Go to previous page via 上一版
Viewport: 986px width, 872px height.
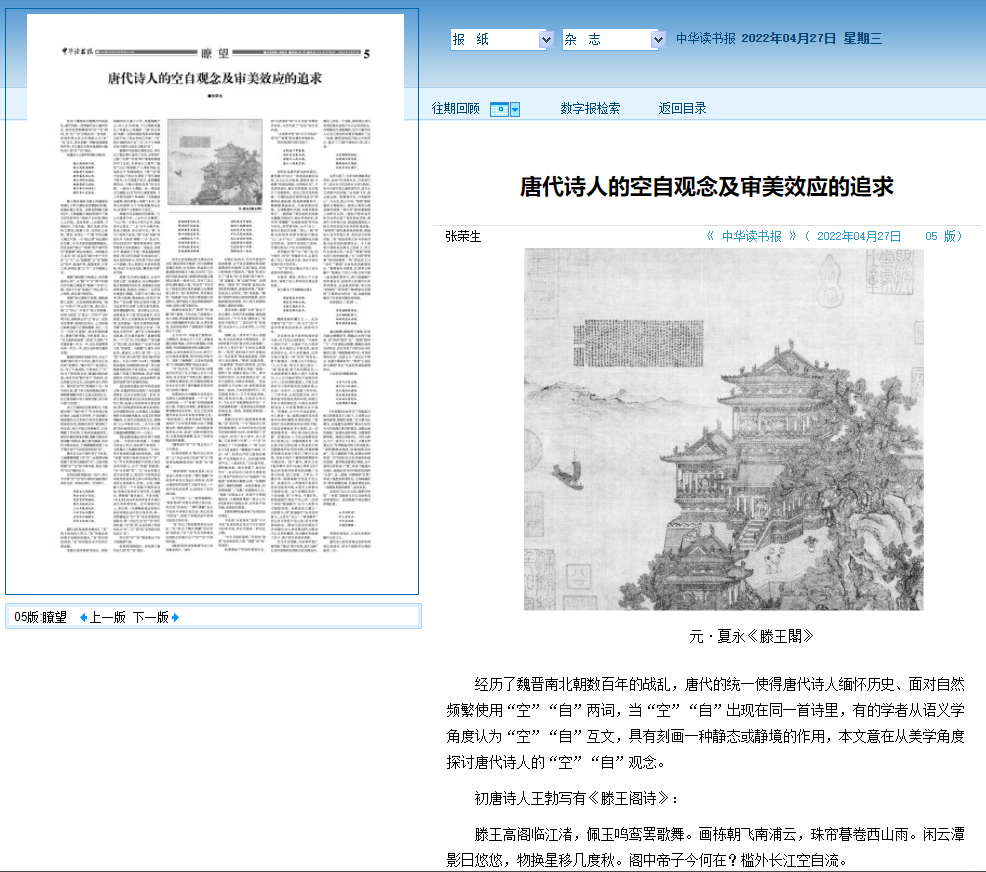coord(108,617)
